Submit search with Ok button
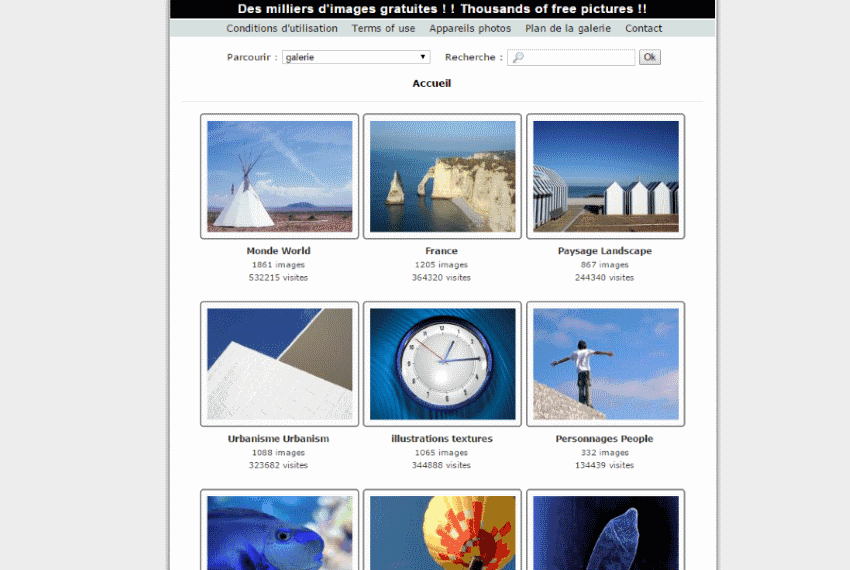 point(649,57)
